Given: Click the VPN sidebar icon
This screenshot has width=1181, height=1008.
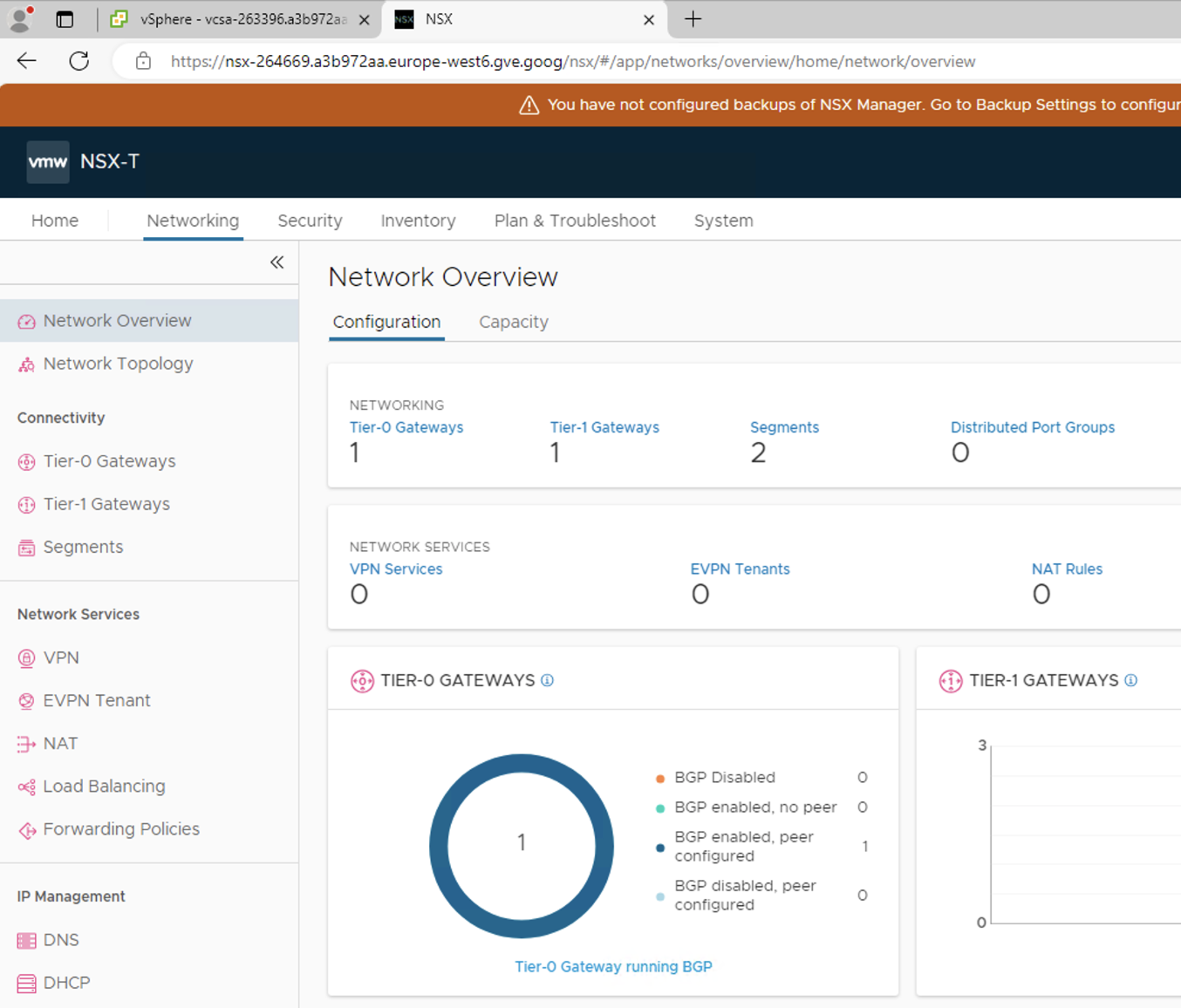Looking at the screenshot, I should click(27, 658).
